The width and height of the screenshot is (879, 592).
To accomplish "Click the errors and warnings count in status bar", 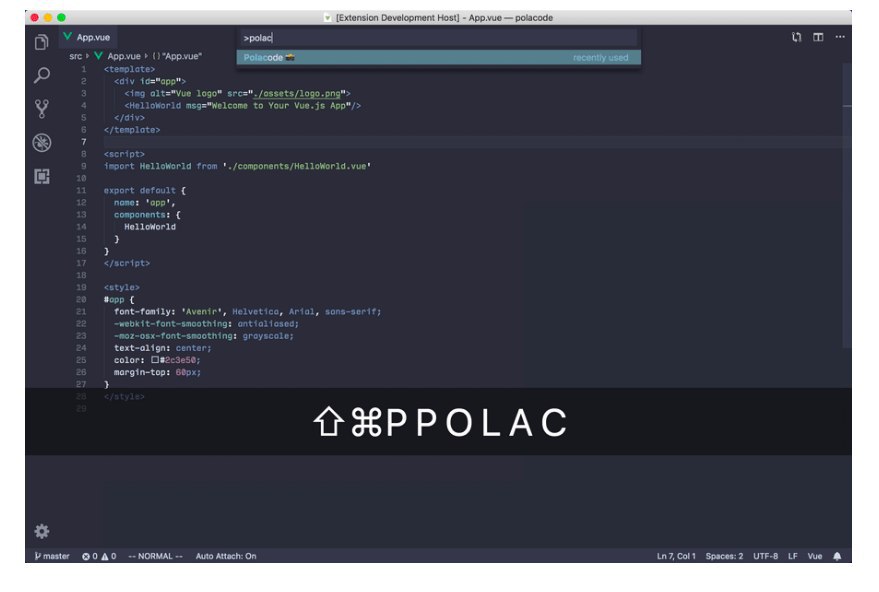I will (99, 556).
